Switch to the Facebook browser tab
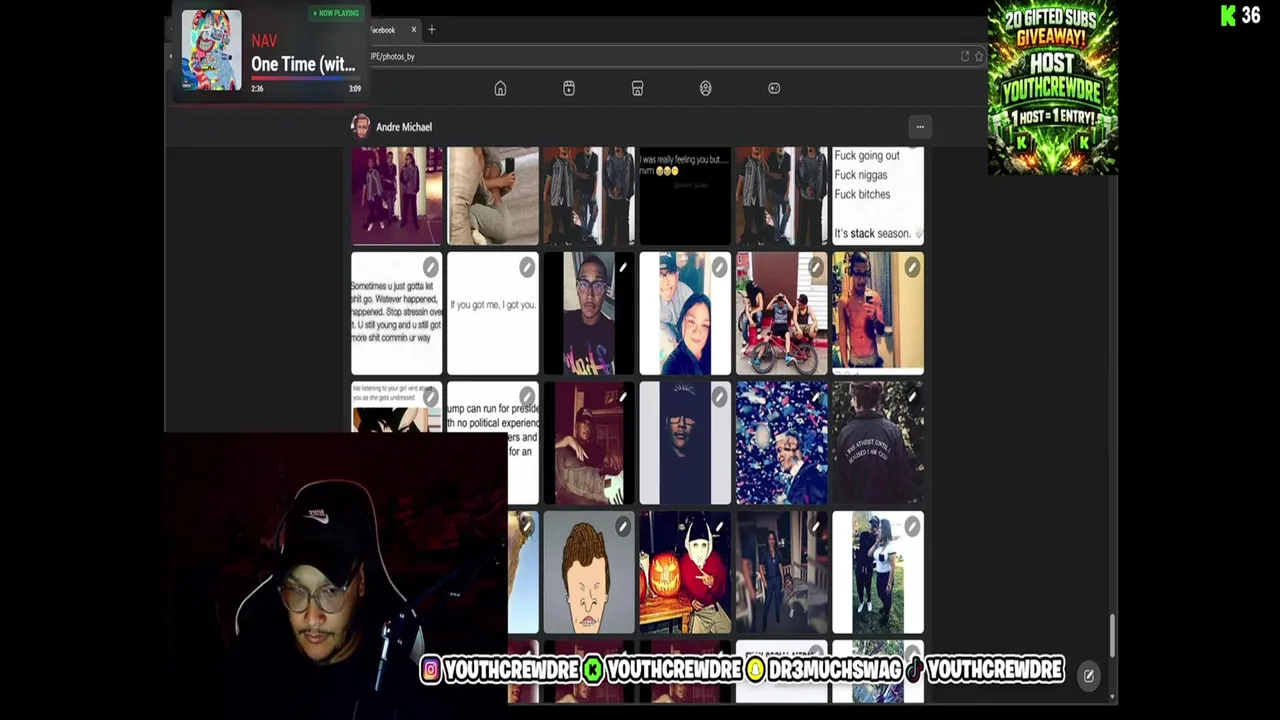Viewport: 1280px width, 720px height. [x=388, y=30]
